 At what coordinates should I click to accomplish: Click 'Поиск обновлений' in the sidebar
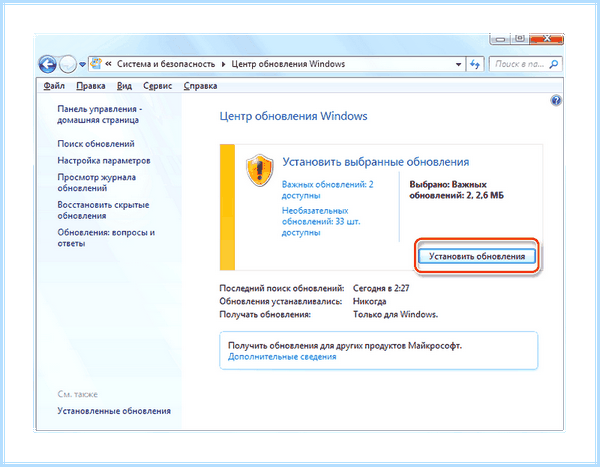click(96, 144)
